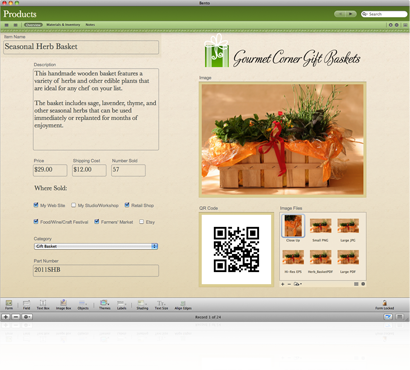Remove image file with minus icon

click(x=289, y=284)
